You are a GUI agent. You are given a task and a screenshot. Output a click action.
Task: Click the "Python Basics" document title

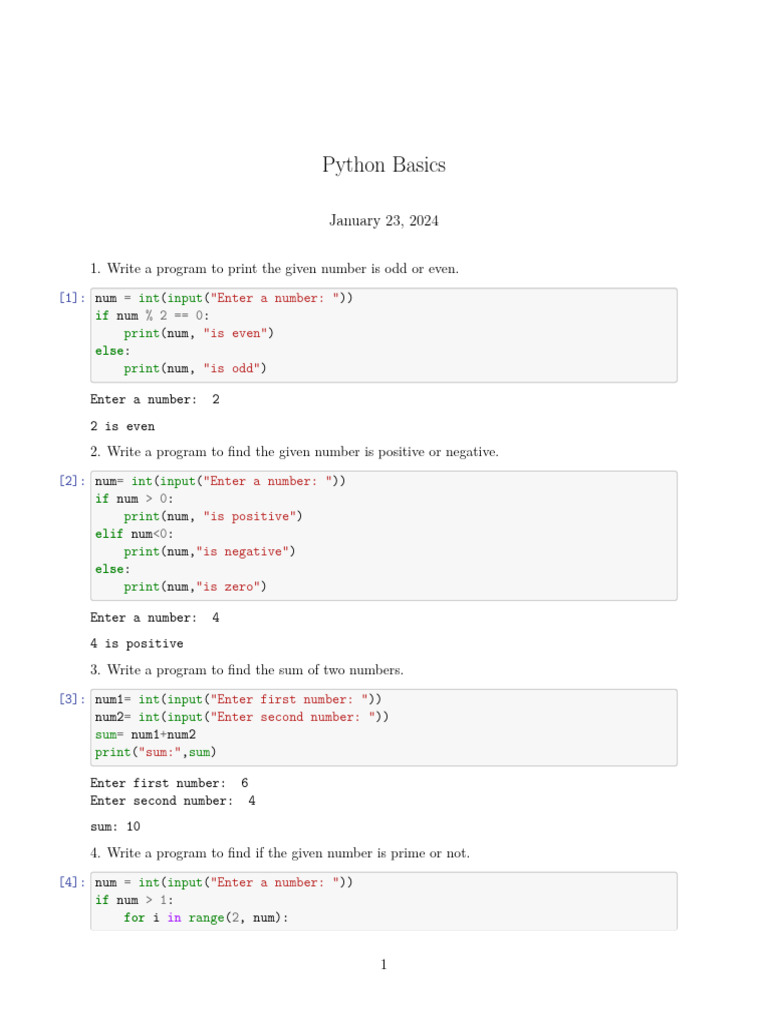(x=384, y=165)
